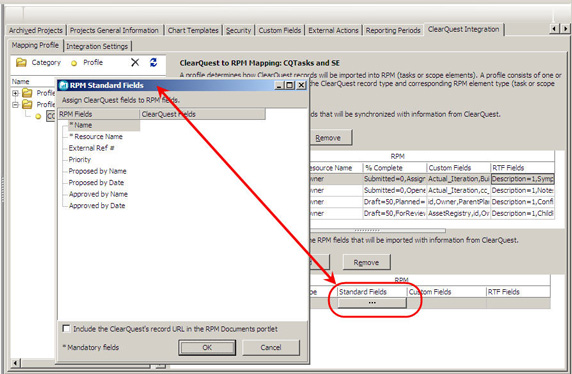Select the Description=1,Symp RTF cell

tap(522, 179)
